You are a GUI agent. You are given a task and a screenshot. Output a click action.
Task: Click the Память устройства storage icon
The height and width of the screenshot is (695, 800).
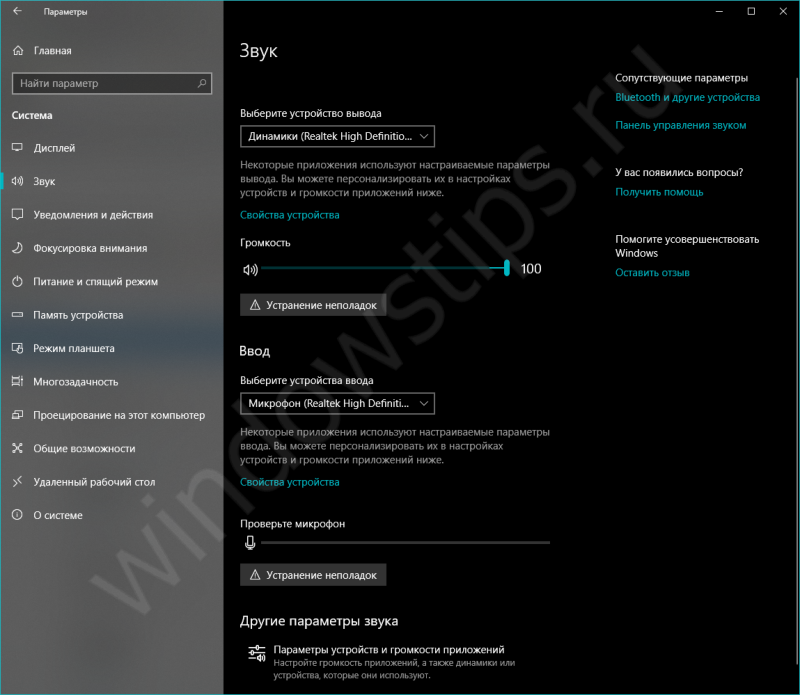17,315
